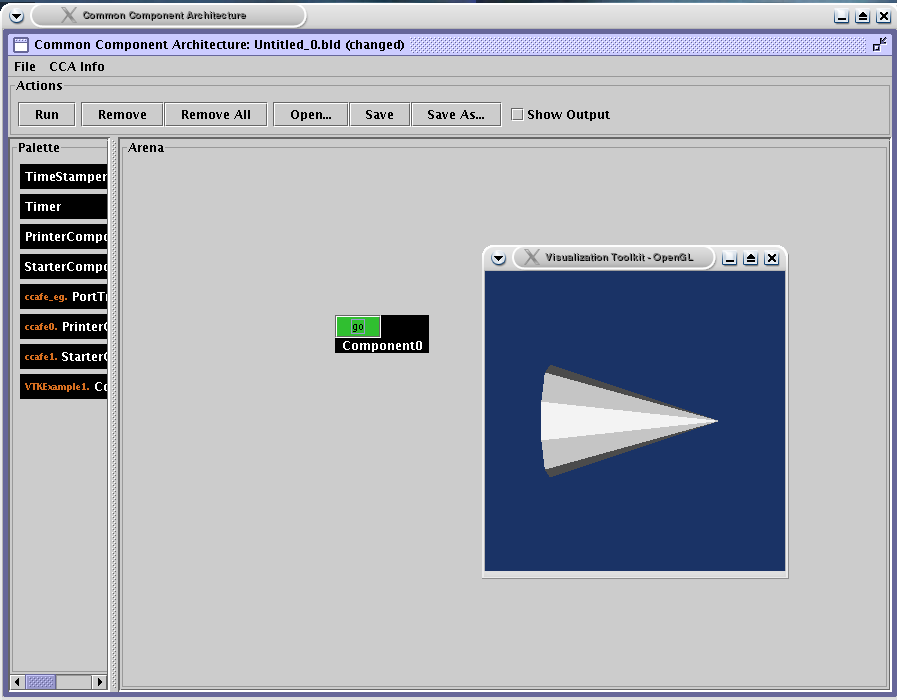Open the CCA Info menu
Image resolution: width=897 pixels, height=700 pixels.
click(x=77, y=67)
